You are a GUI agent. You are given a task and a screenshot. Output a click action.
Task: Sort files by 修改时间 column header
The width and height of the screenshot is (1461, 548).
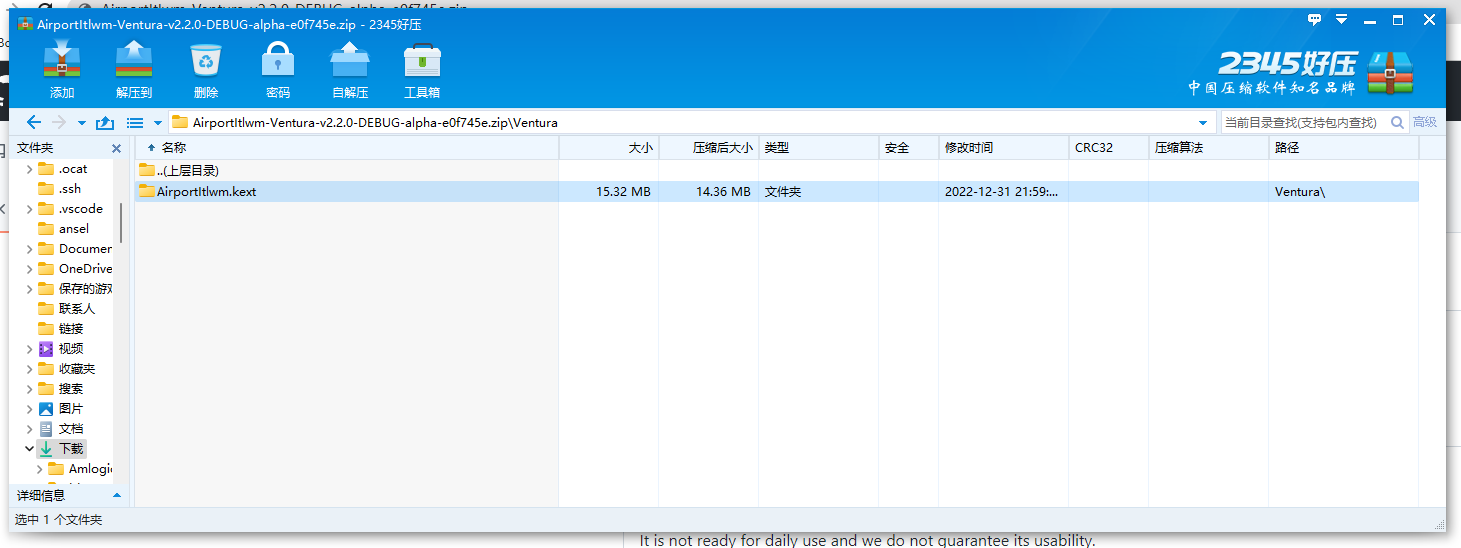(x=969, y=148)
